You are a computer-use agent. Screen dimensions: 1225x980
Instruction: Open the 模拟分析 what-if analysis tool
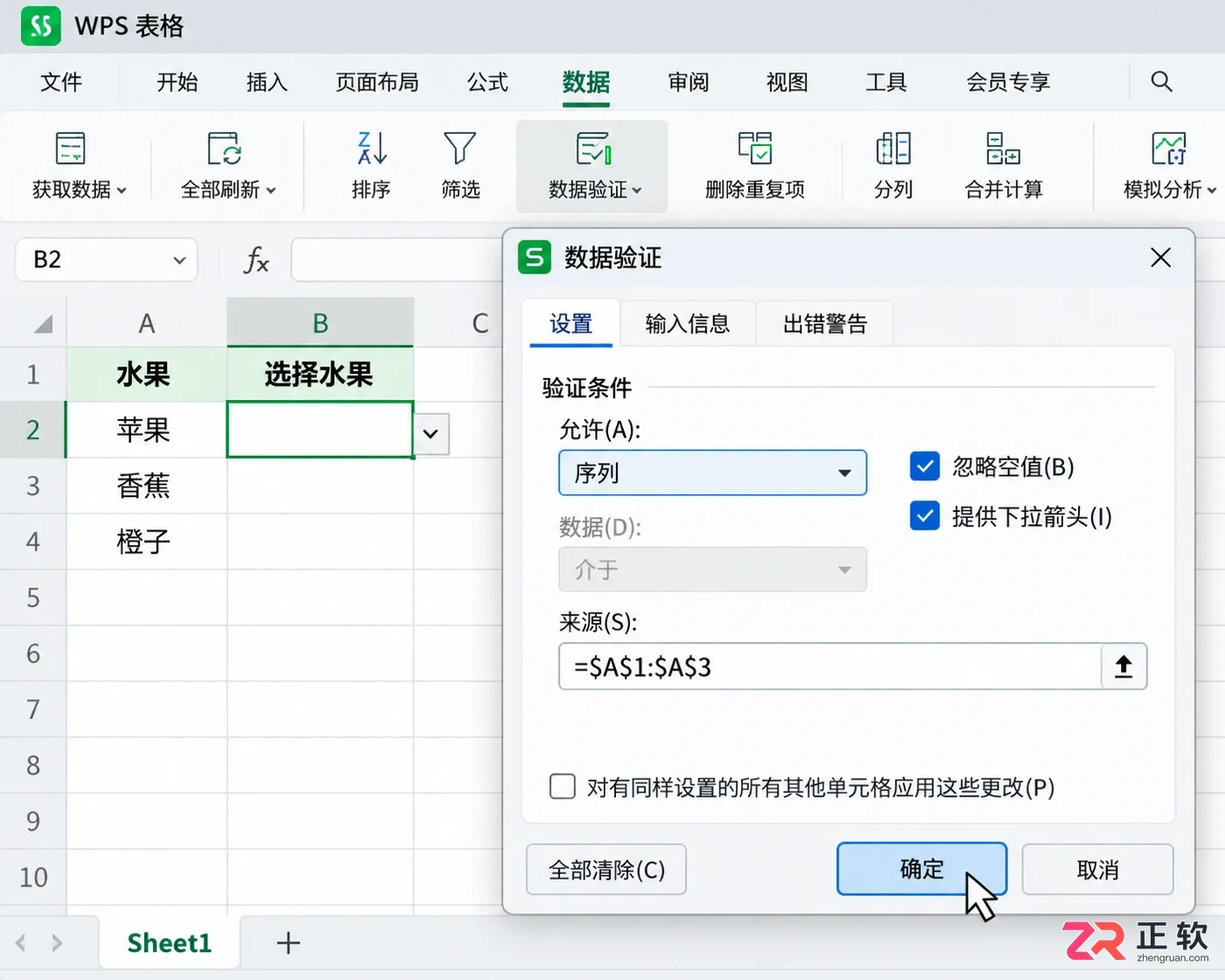click(1169, 166)
